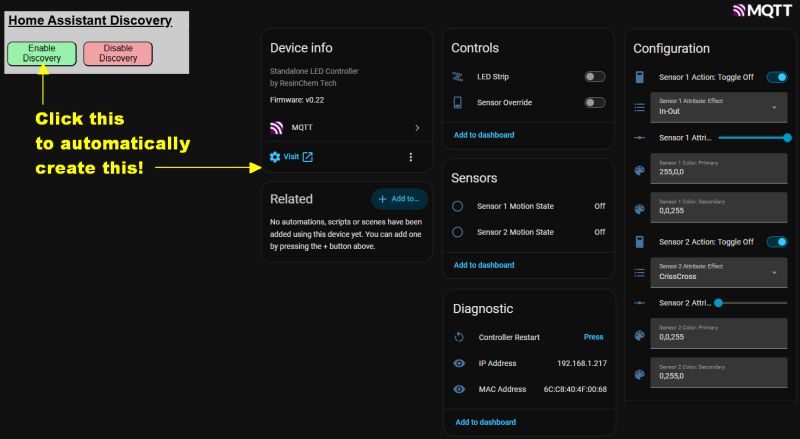Open Sensor 2 Attribute Effect dropdown

[x=719, y=272]
